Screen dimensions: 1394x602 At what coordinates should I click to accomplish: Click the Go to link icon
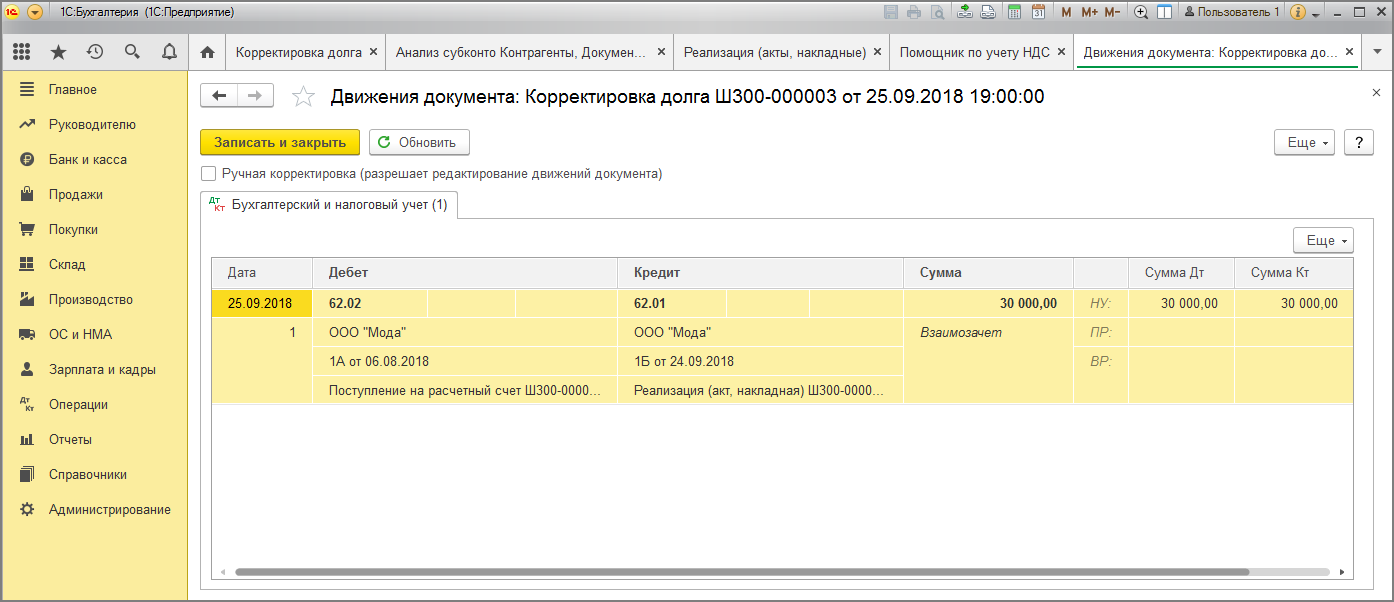tap(988, 12)
